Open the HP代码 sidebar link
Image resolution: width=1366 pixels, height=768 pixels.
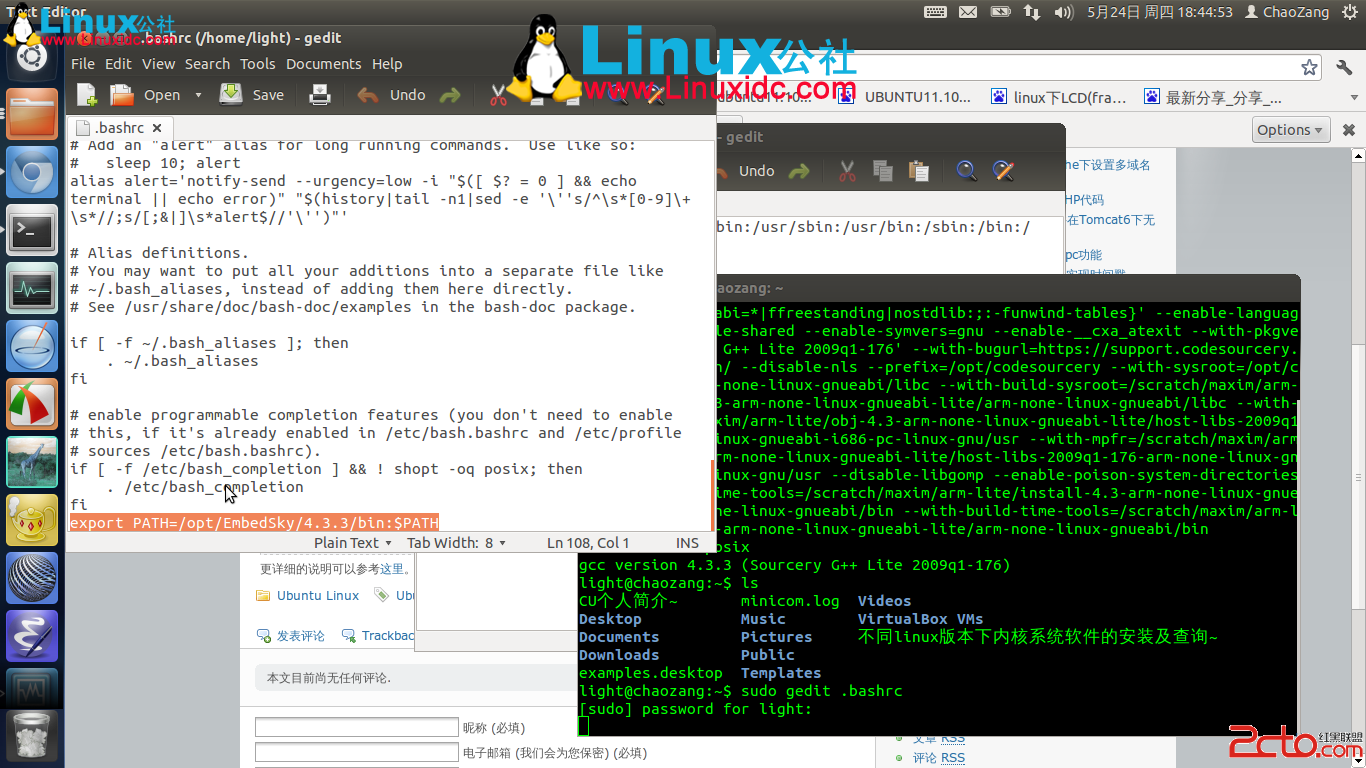1084,200
